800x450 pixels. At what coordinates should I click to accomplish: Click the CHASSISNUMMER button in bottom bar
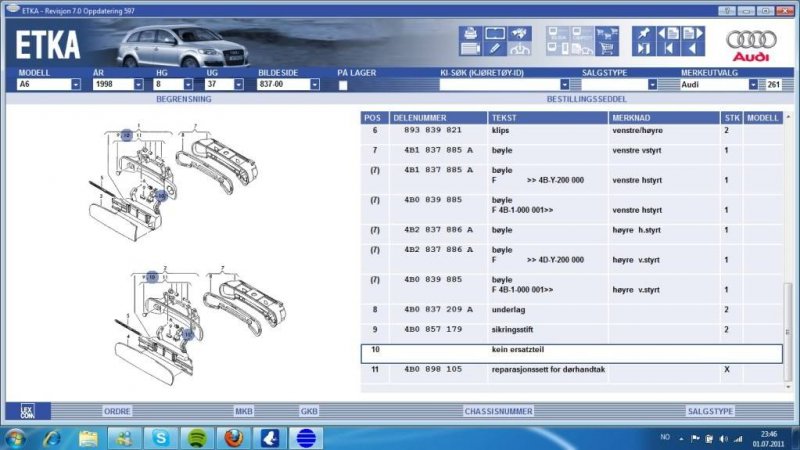point(498,411)
